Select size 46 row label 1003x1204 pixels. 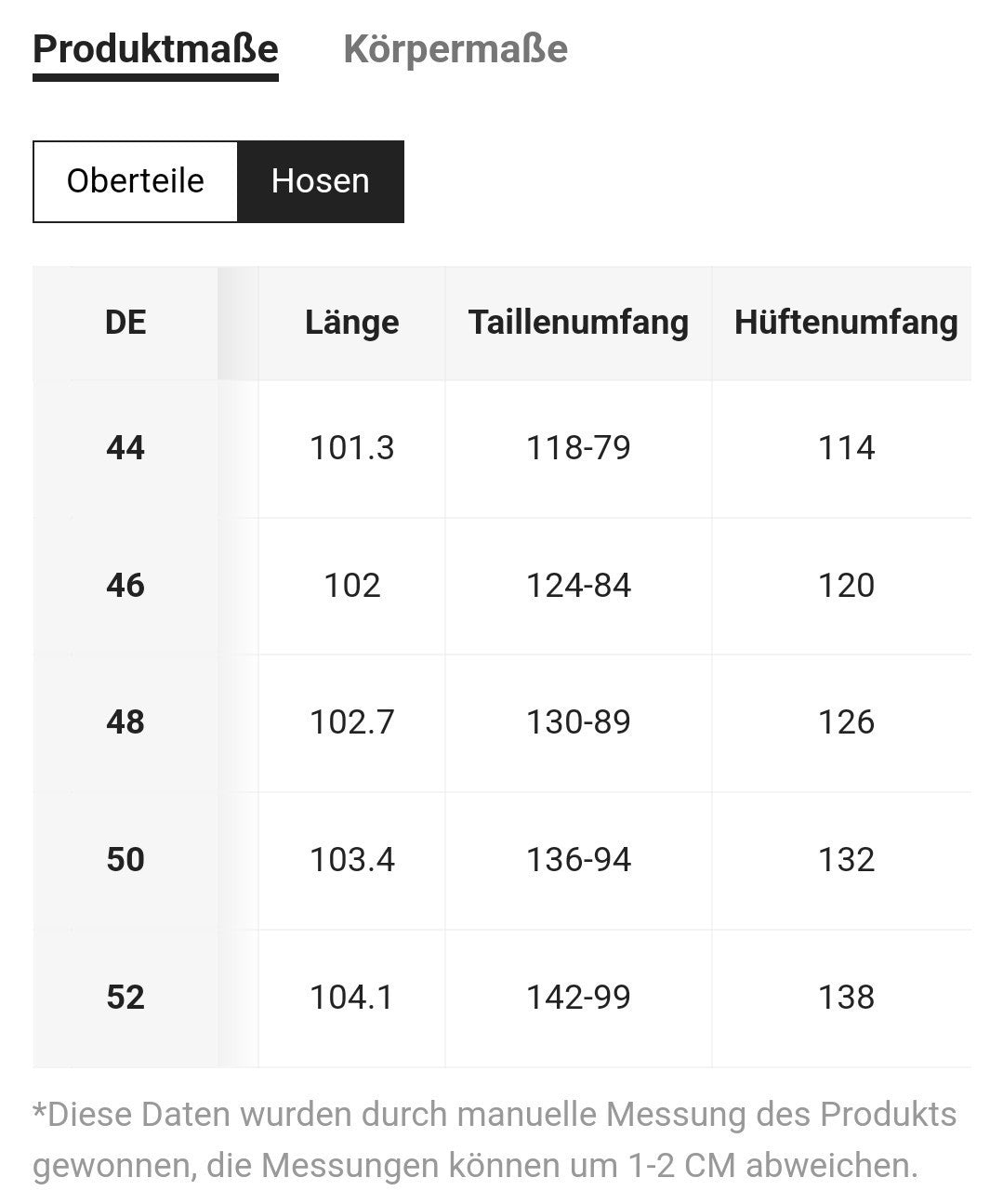tap(125, 586)
